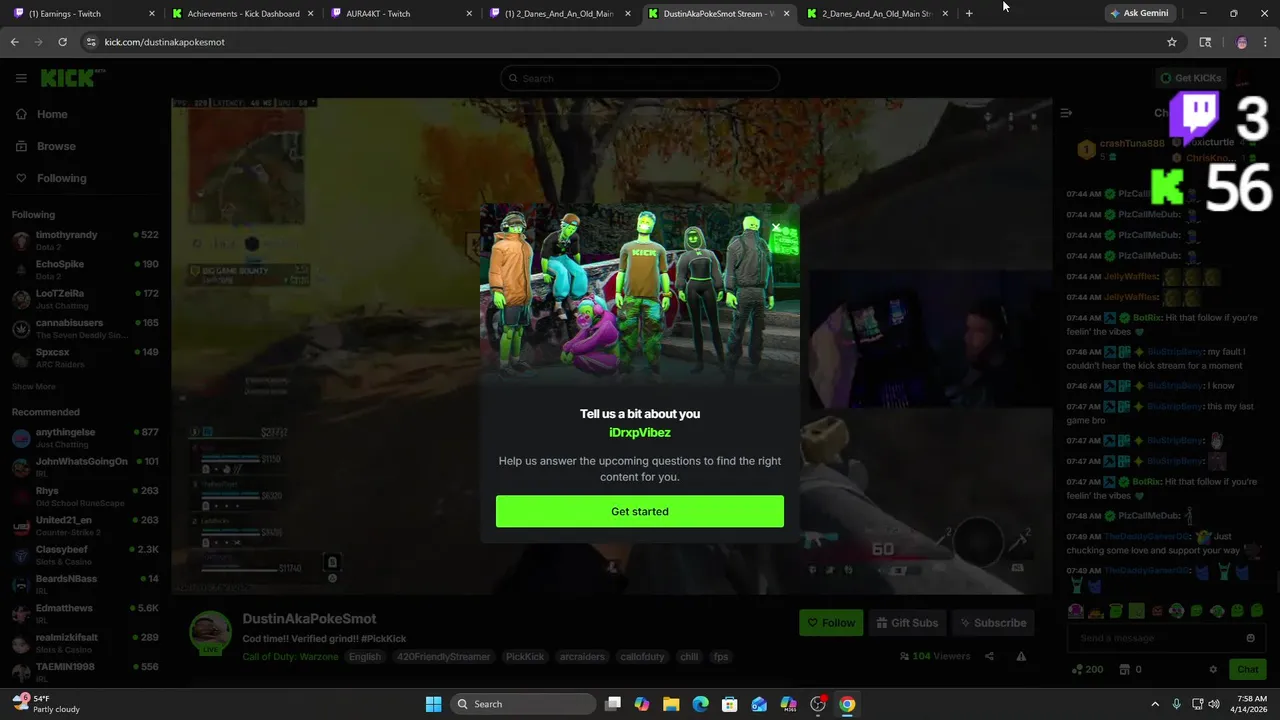Open LooTZeiRa followed channel
The image size is (1280, 720).
click(85, 299)
